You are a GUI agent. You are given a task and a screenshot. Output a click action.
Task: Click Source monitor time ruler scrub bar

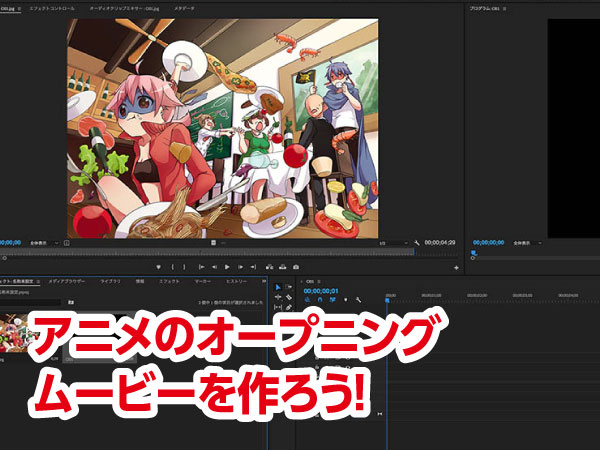(x=207, y=251)
